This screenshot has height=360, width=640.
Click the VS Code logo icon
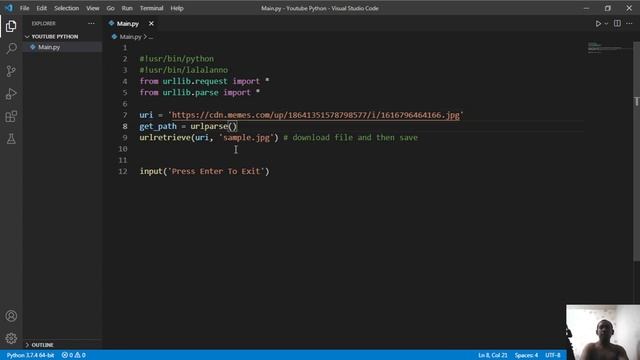tap(9, 8)
